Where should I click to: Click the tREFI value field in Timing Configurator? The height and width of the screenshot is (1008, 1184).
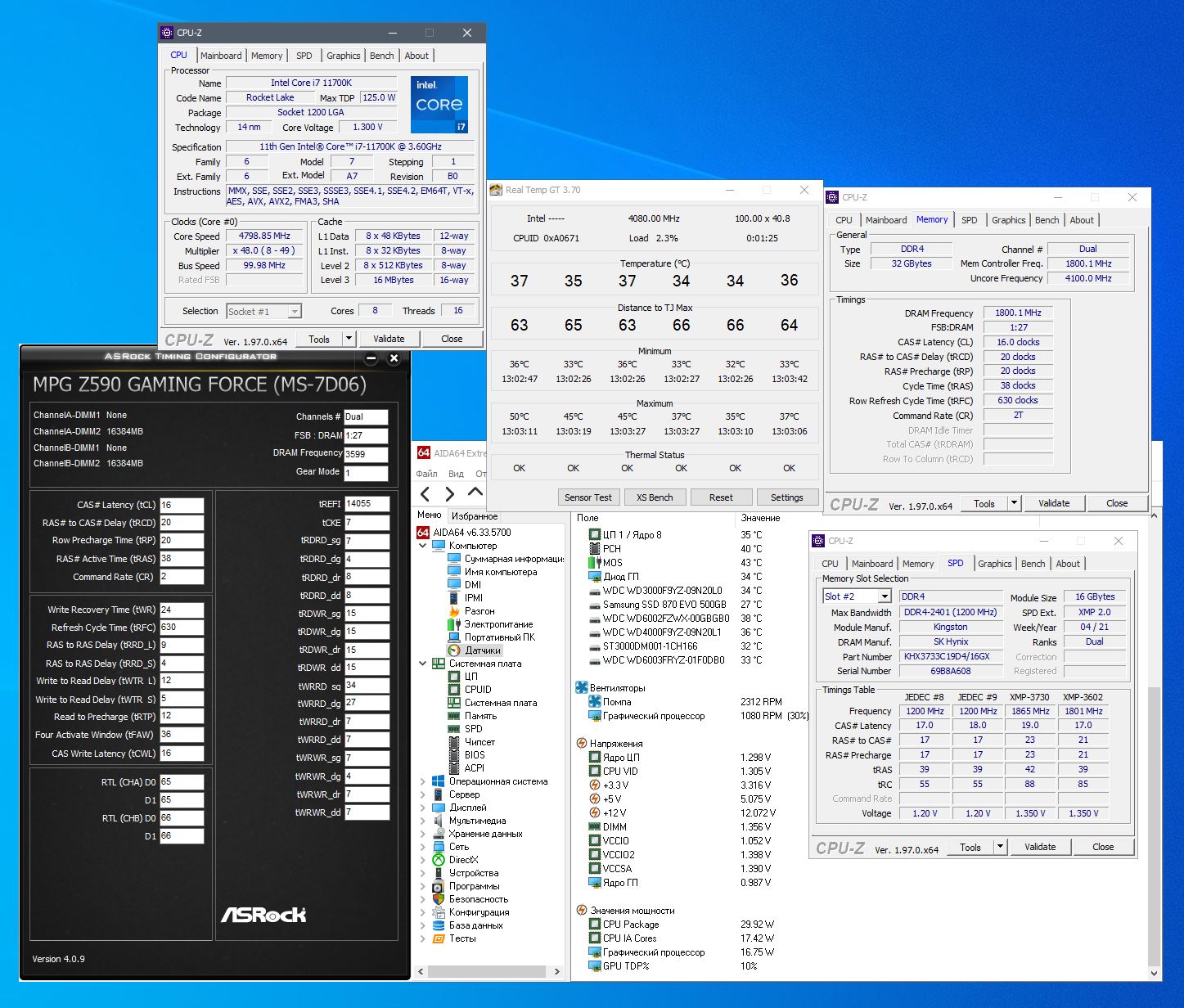click(x=367, y=504)
